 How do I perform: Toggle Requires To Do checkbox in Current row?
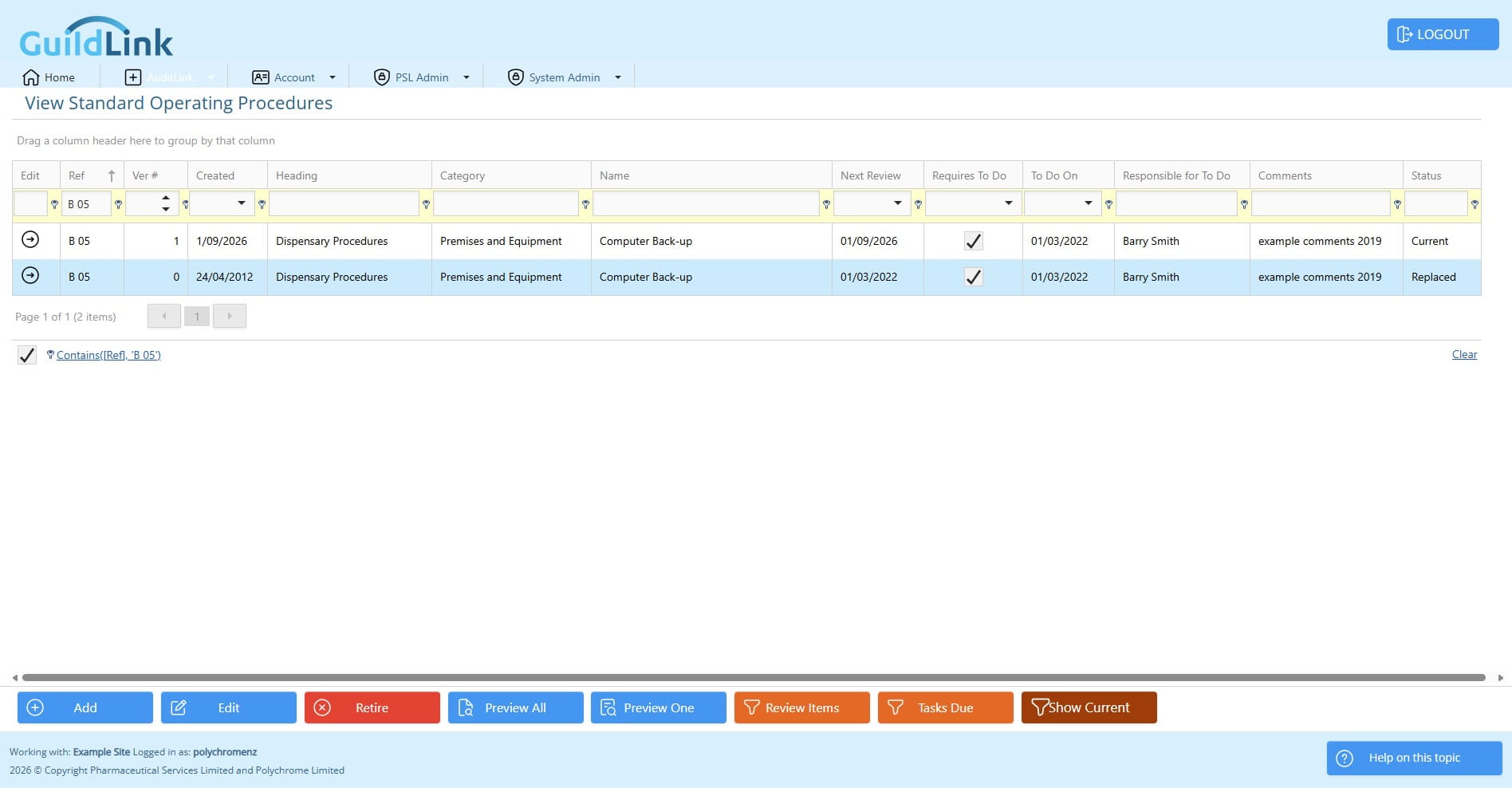[x=973, y=241]
